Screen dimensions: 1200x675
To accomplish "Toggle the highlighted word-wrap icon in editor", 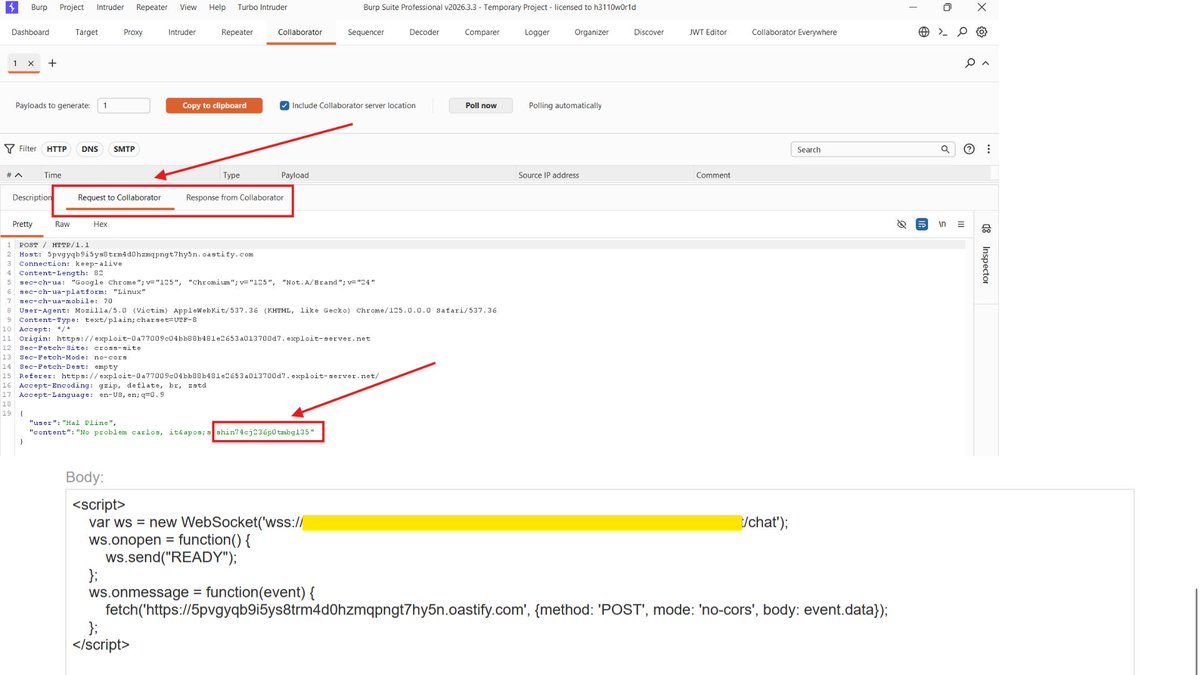I will (922, 224).
